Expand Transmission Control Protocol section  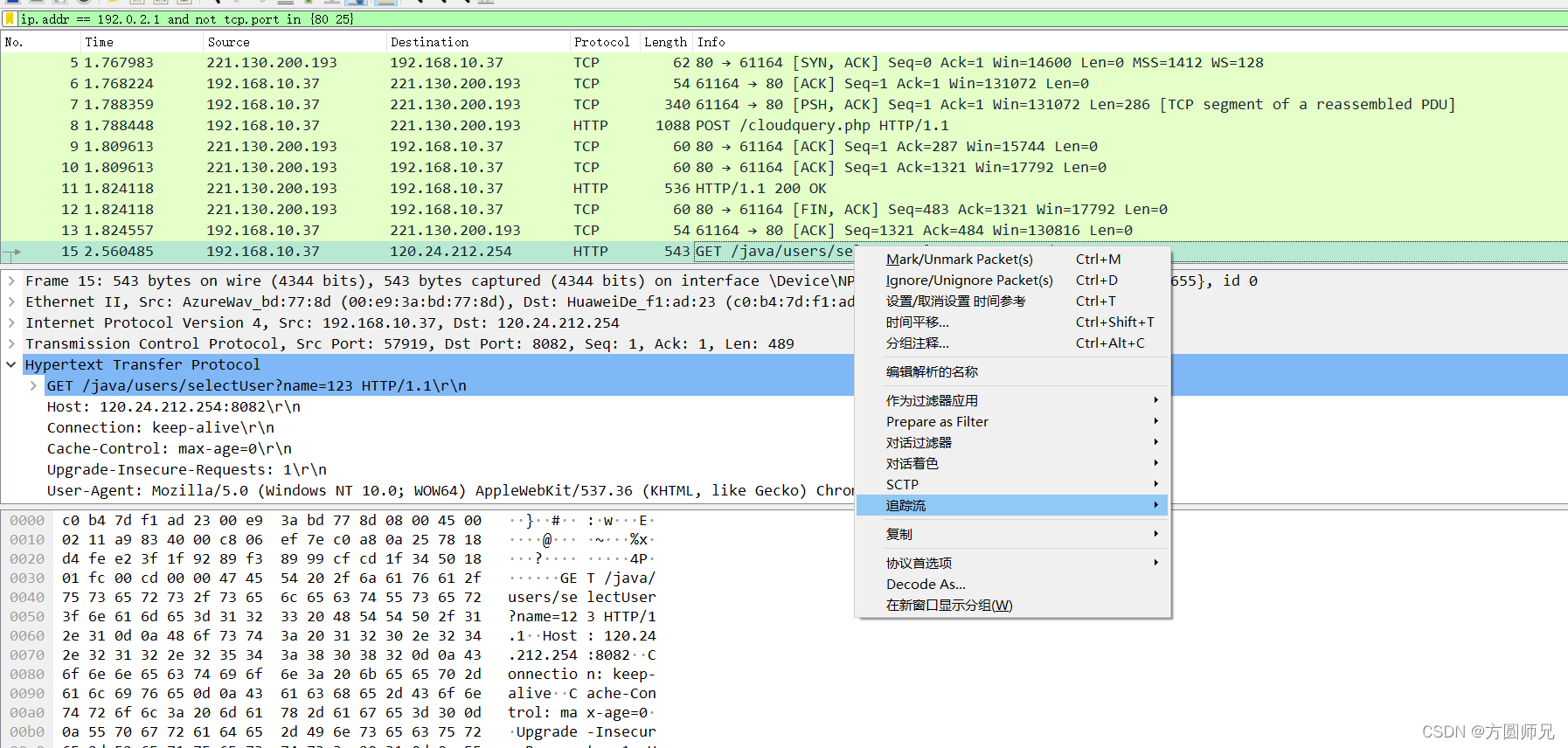[11, 343]
